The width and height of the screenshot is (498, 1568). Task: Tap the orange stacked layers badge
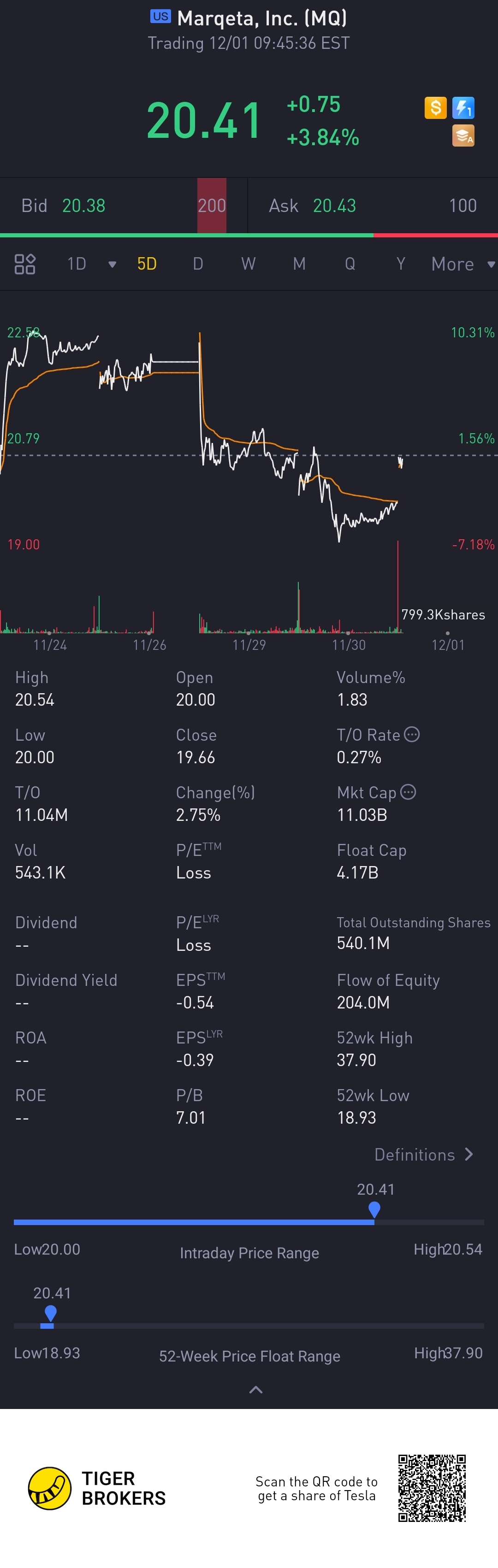pyautogui.click(x=463, y=136)
